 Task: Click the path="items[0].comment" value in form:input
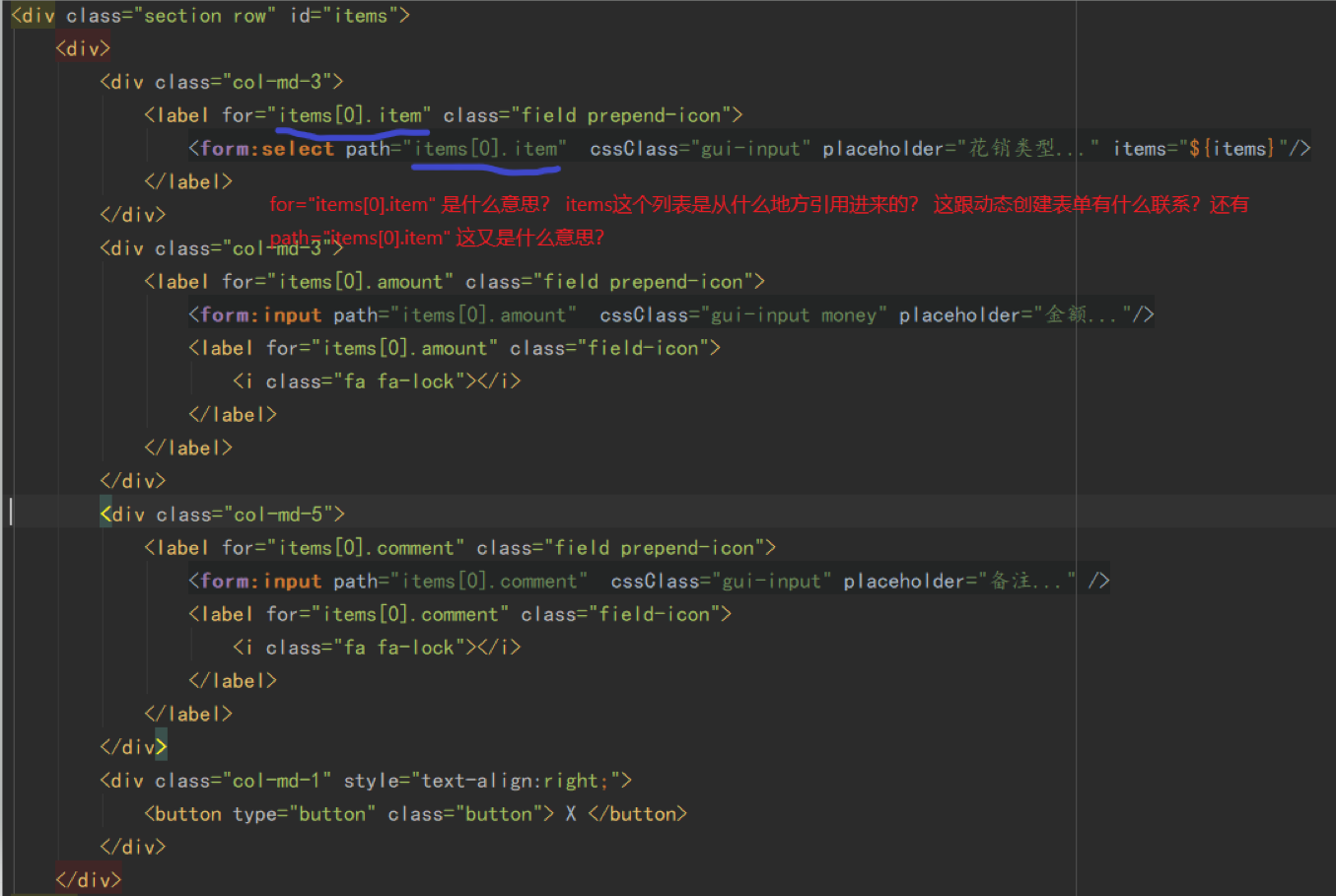pos(489,582)
